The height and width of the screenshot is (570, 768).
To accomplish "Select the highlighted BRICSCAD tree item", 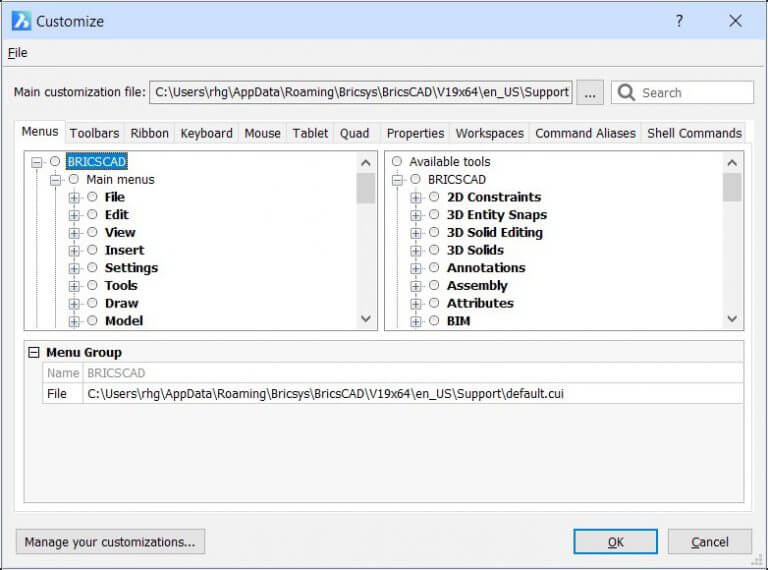I will (96, 161).
